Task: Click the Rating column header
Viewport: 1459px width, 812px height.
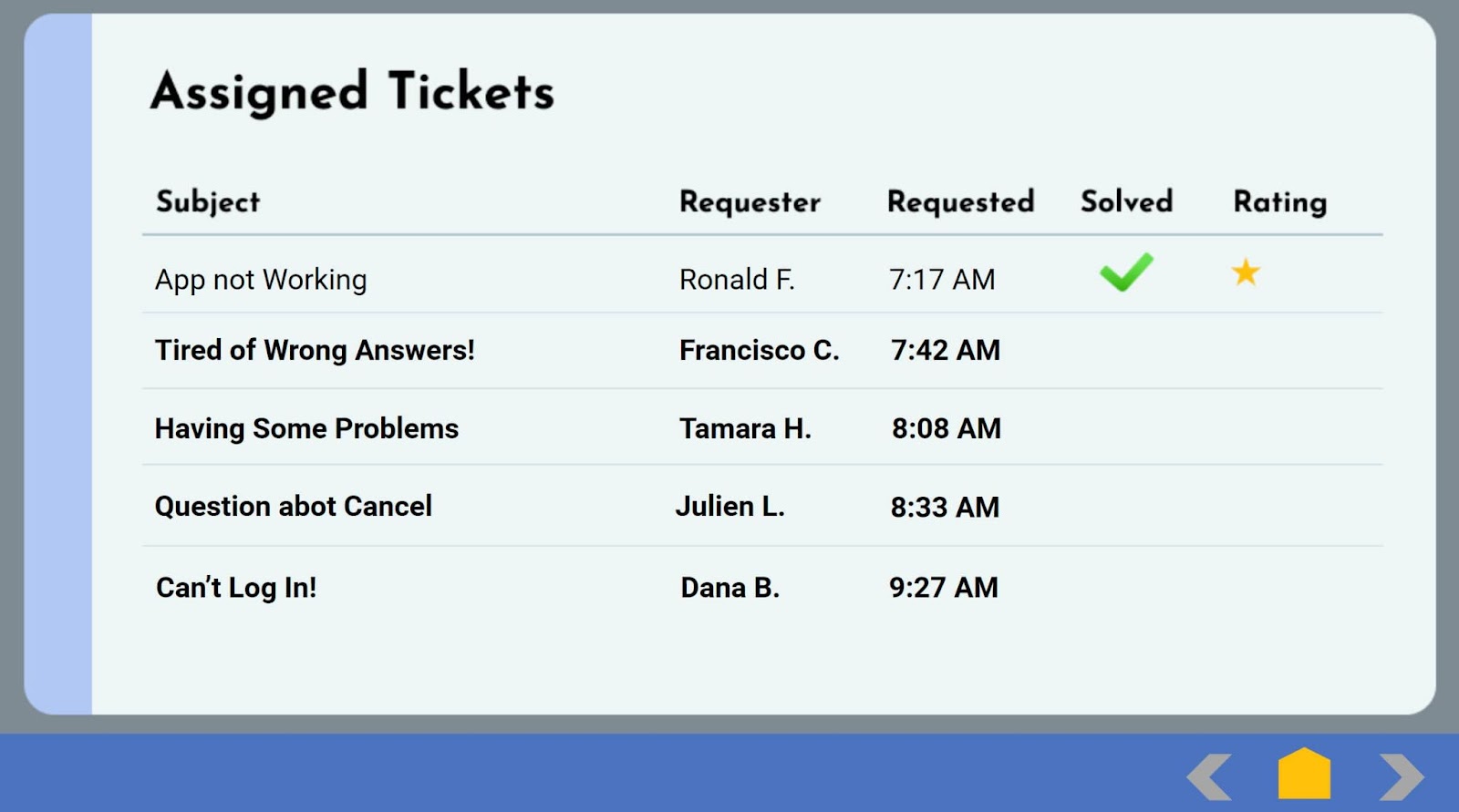Action: pos(1279,201)
